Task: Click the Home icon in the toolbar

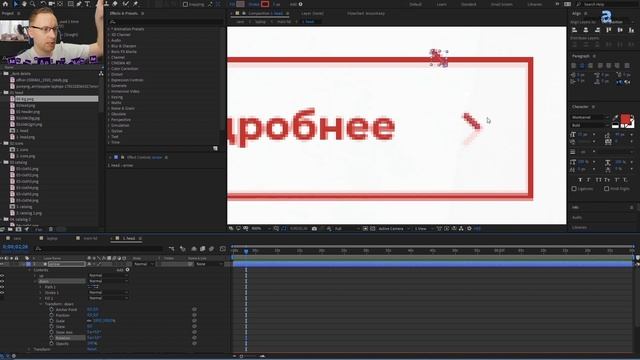Action: [x=5, y=4]
